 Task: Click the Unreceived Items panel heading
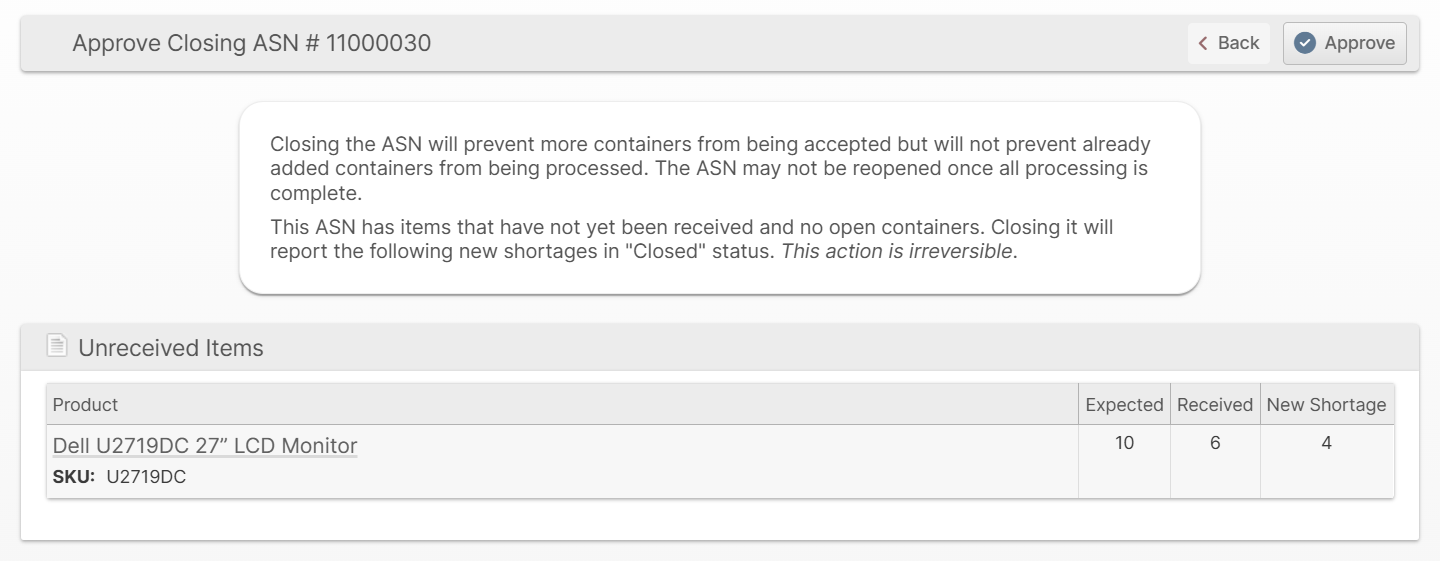171,348
